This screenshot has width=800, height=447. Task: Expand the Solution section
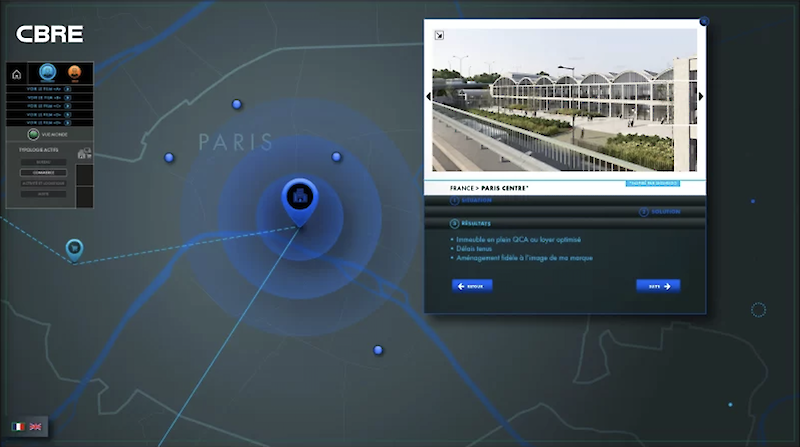(x=660, y=211)
